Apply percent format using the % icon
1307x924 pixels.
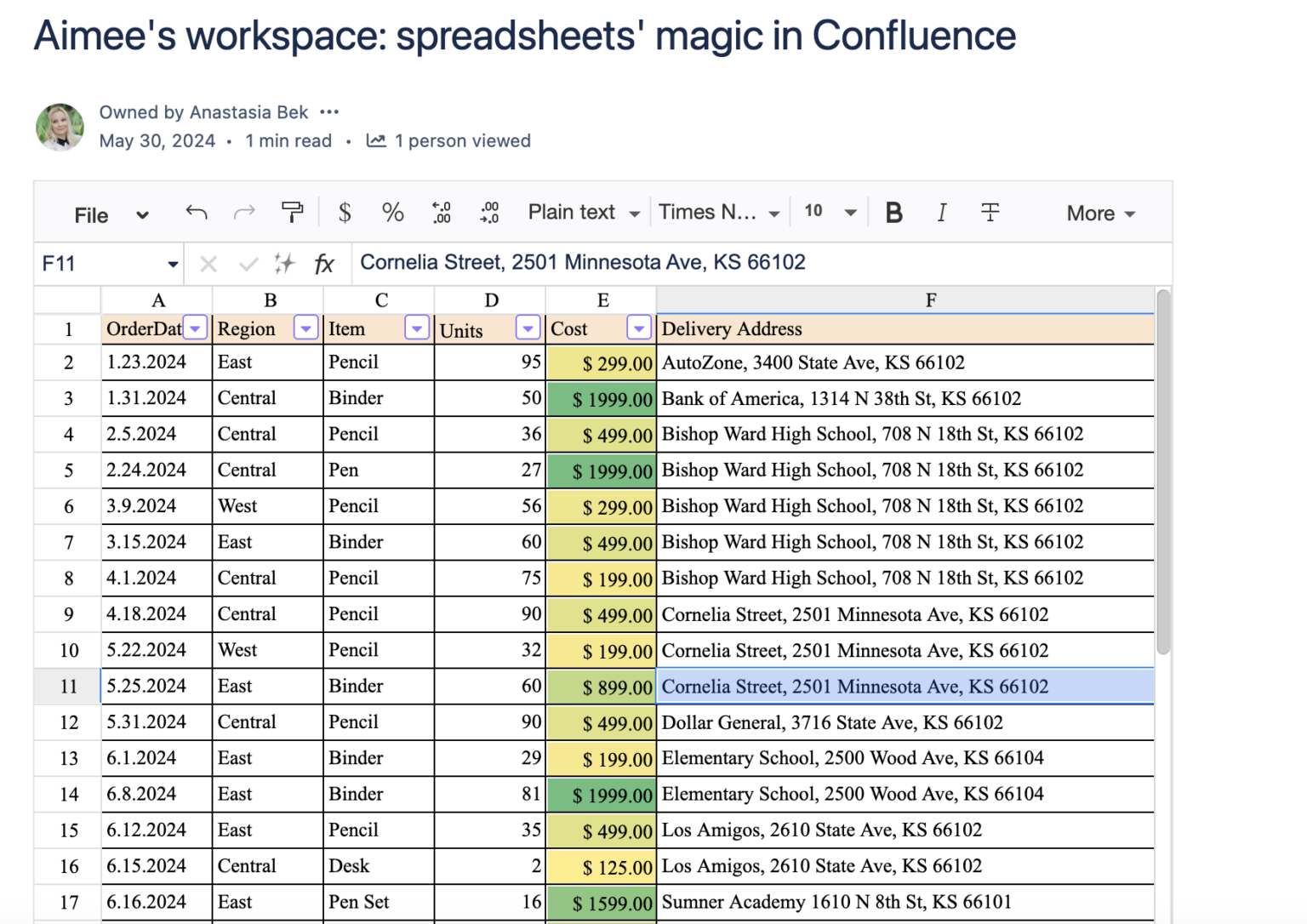pos(392,213)
